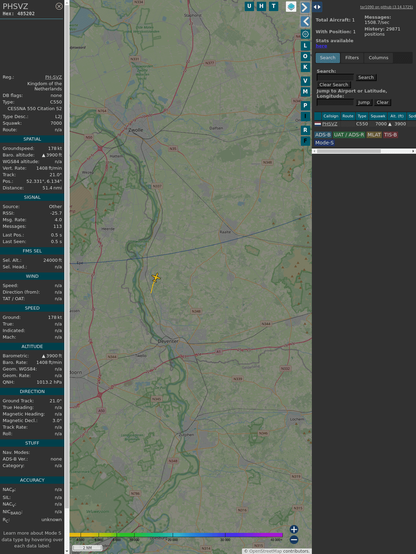Open the PH-SVZ registration link
Viewport: 416px width, 554px height.
coord(53,77)
